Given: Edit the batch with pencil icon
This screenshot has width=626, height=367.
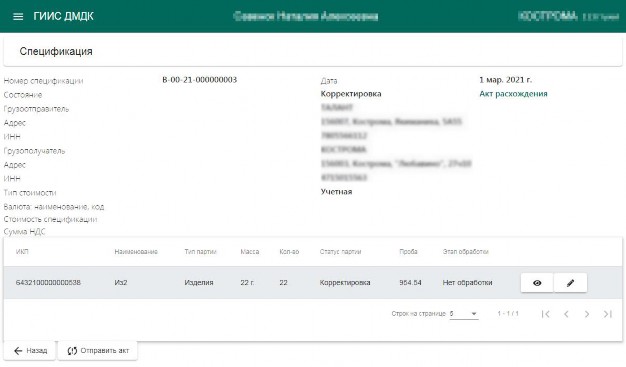Looking at the screenshot, I should tap(571, 283).
